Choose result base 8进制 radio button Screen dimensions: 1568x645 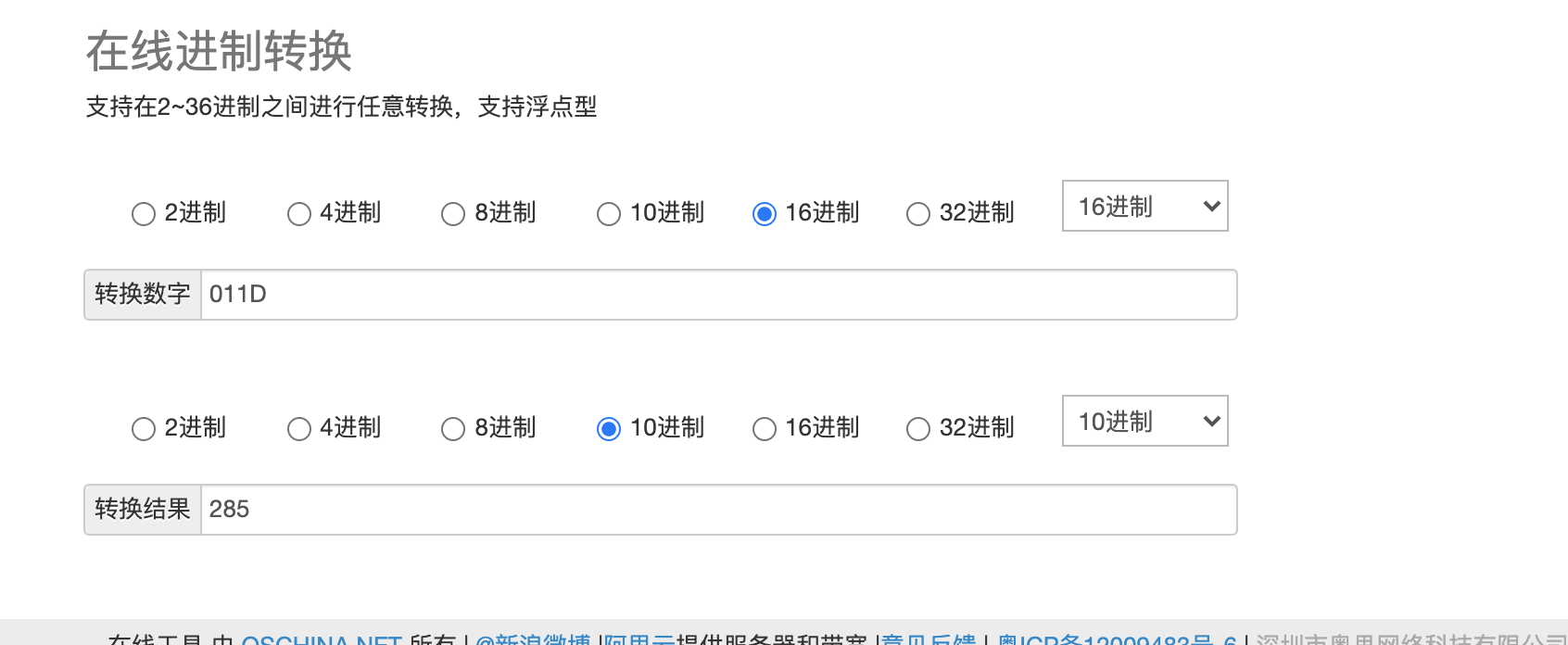(x=453, y=429)
